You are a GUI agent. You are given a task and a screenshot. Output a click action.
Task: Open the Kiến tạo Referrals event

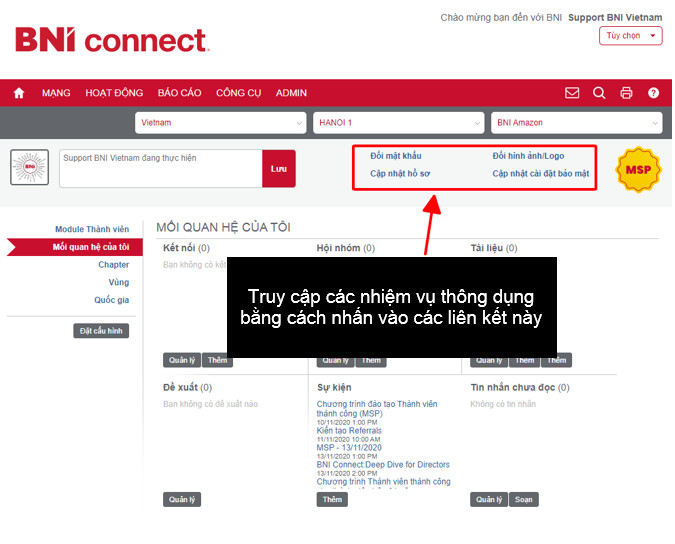click(x=349, y=430)
